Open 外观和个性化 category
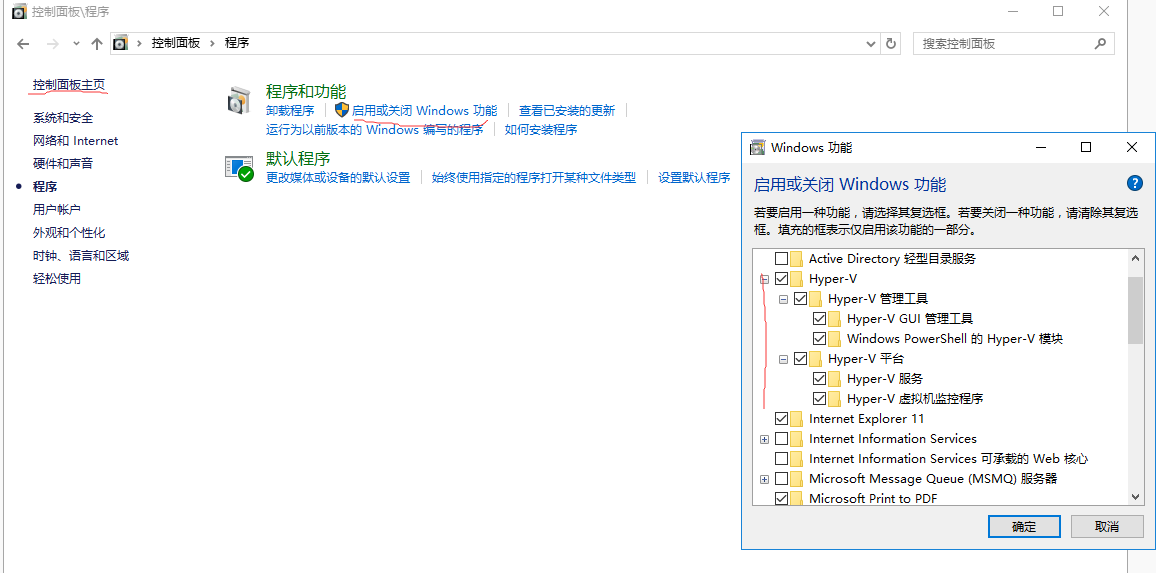 [x=69, y=232]
